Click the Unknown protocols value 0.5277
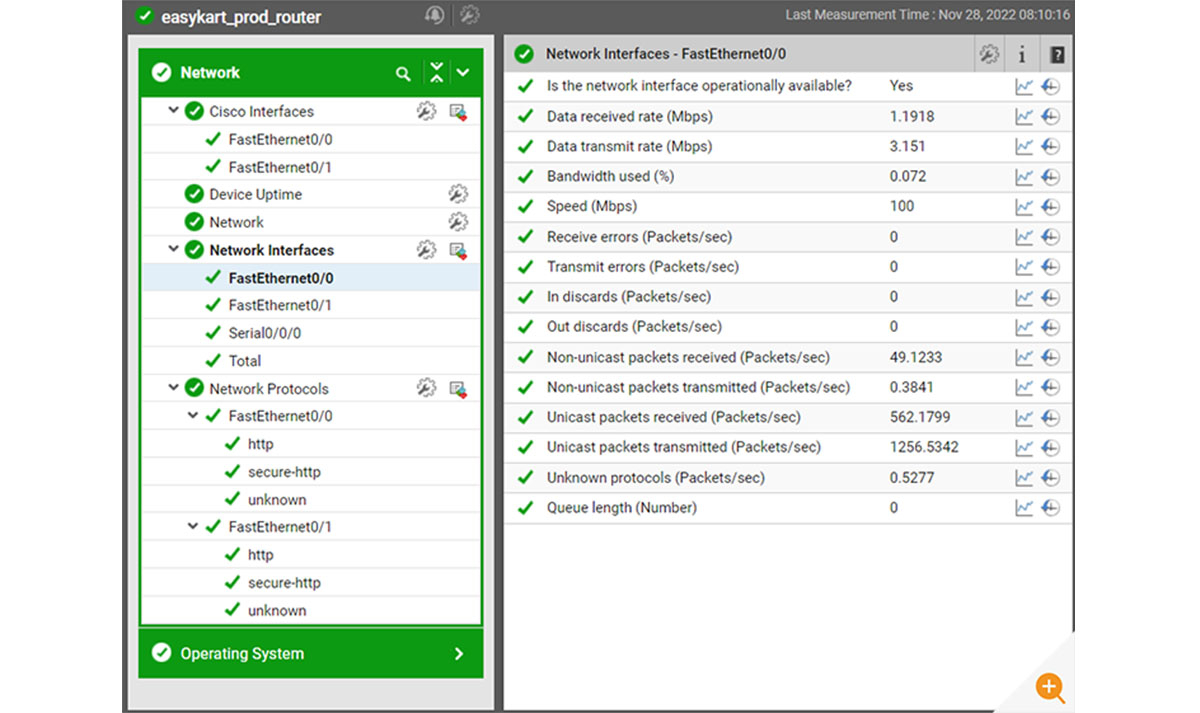 tap(912, 478)
